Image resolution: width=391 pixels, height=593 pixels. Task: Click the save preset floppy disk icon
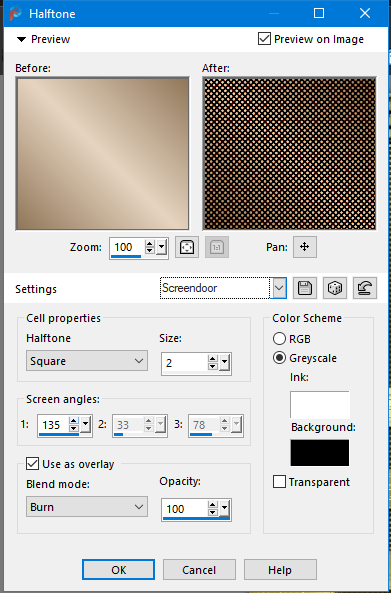305,288
